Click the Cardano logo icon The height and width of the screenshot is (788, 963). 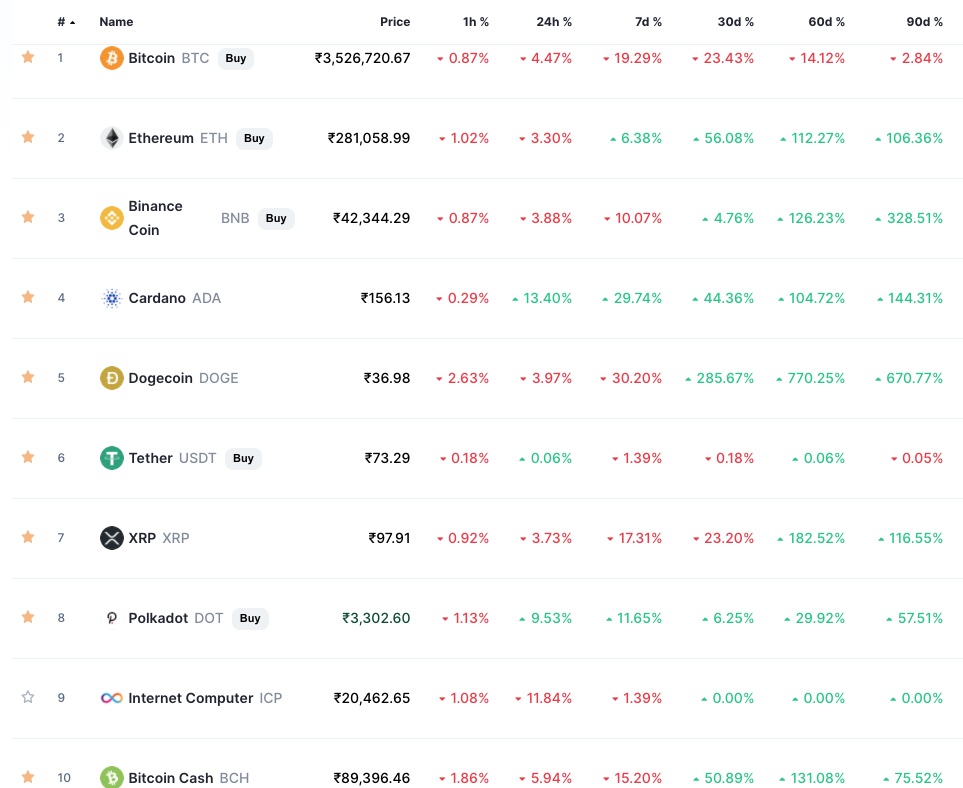[112, 298]
